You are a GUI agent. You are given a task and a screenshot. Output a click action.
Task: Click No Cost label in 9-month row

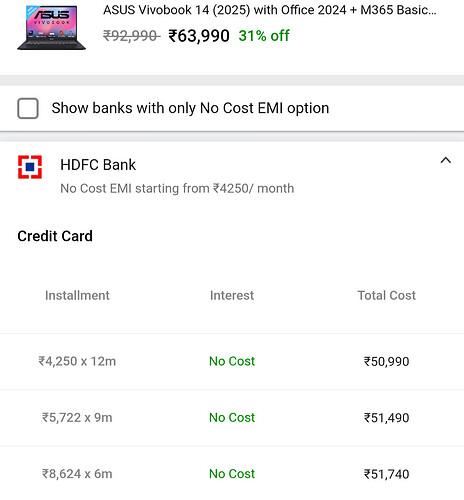pyautogui.click(x=232, y=418)
